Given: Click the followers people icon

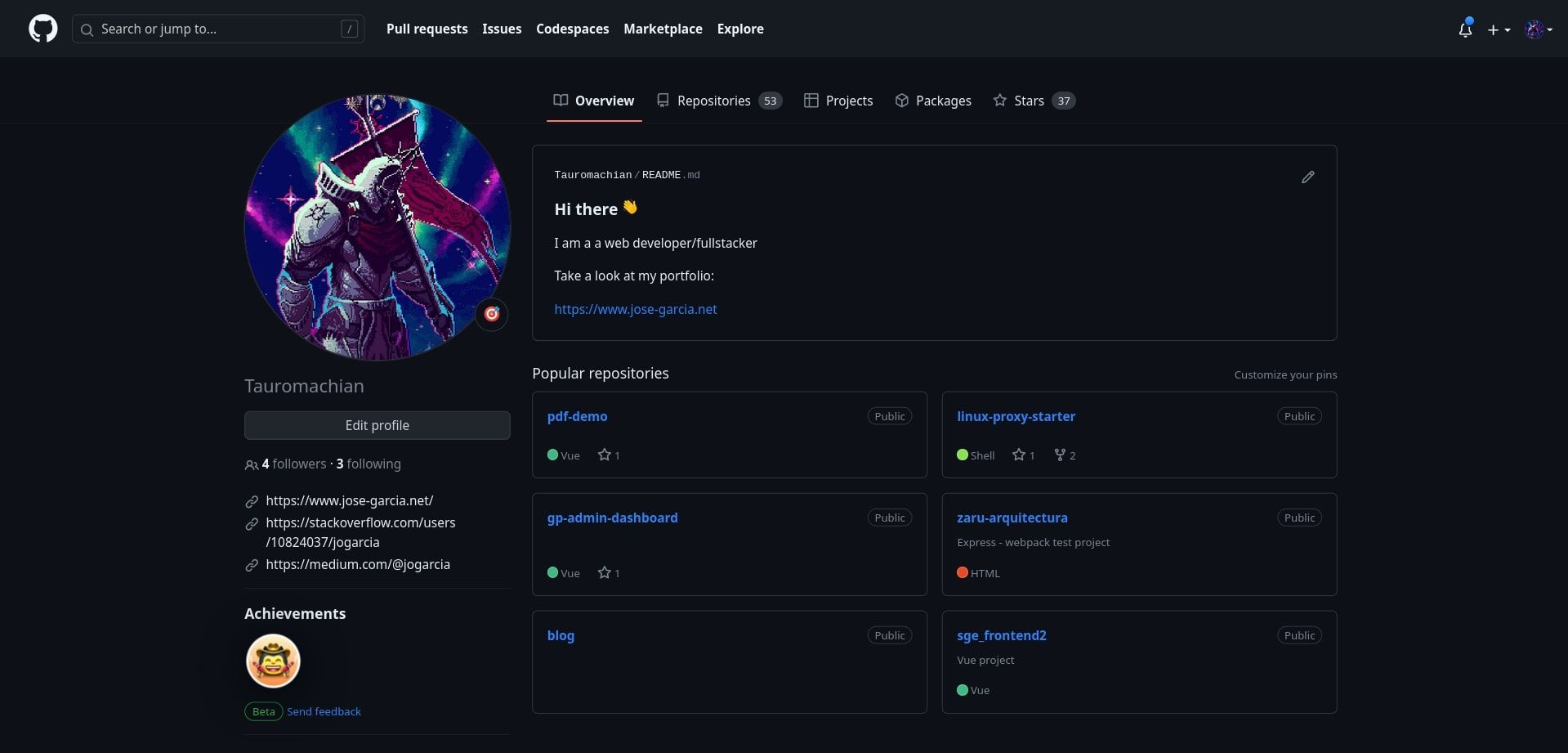Looking at the screenshot, I should 251,464.
